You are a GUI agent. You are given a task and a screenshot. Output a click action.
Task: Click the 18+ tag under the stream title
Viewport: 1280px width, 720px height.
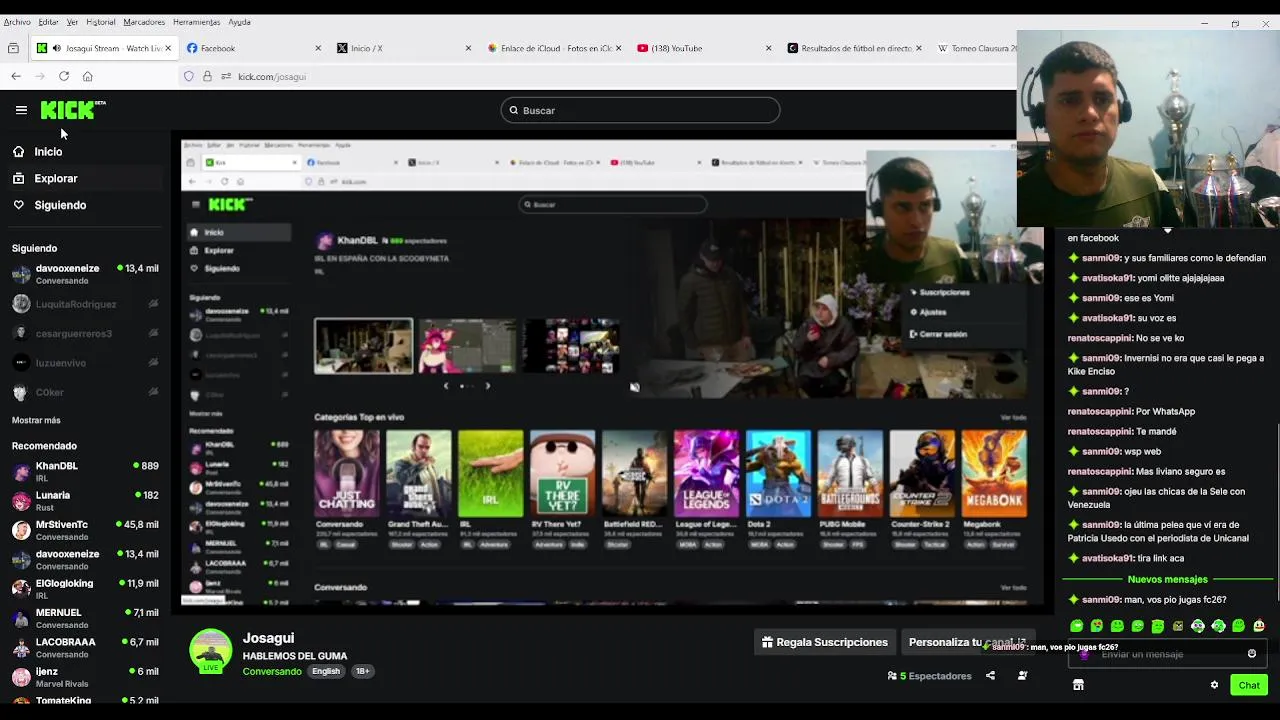coord(362,671)
